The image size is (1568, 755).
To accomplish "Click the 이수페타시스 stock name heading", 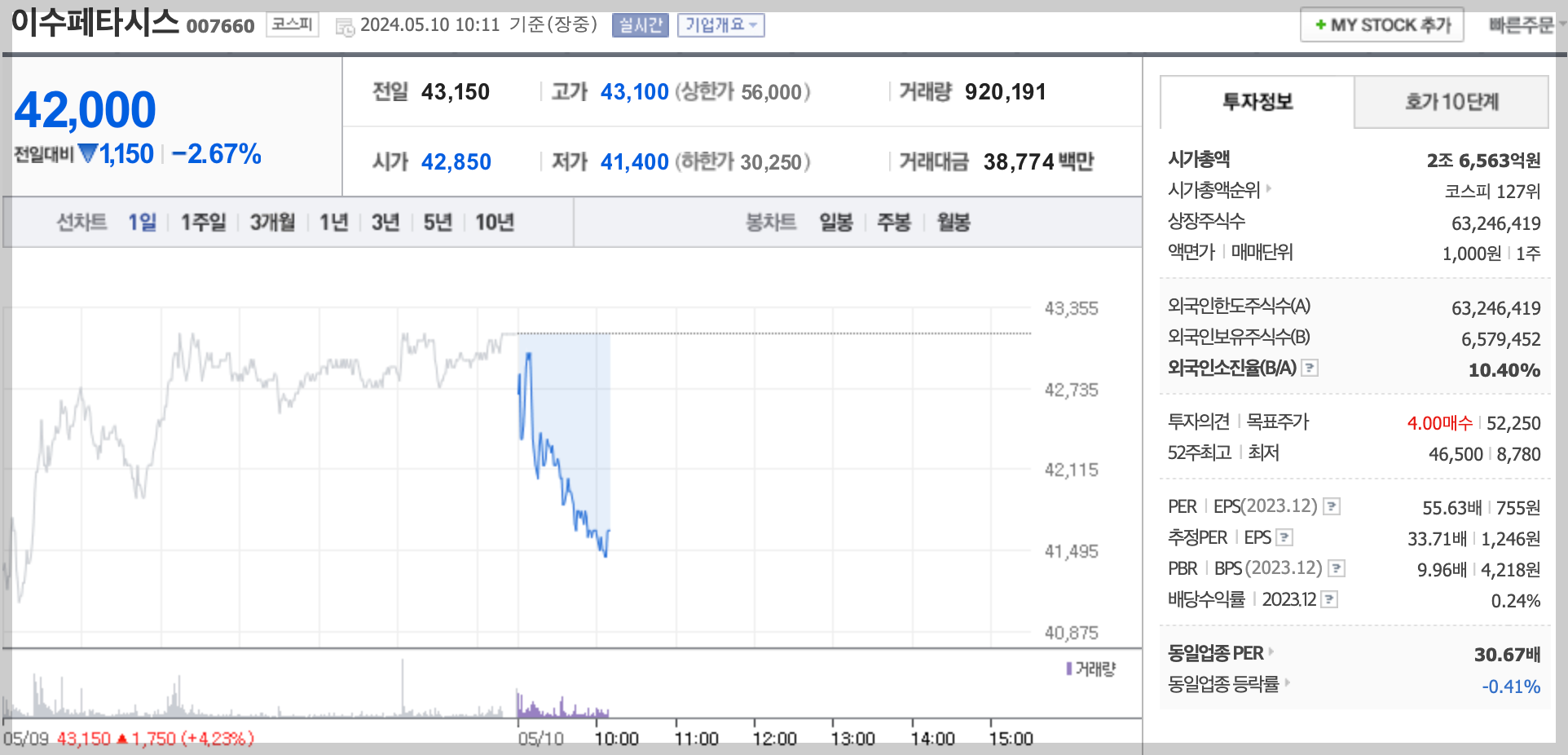I will pos(95,22).
